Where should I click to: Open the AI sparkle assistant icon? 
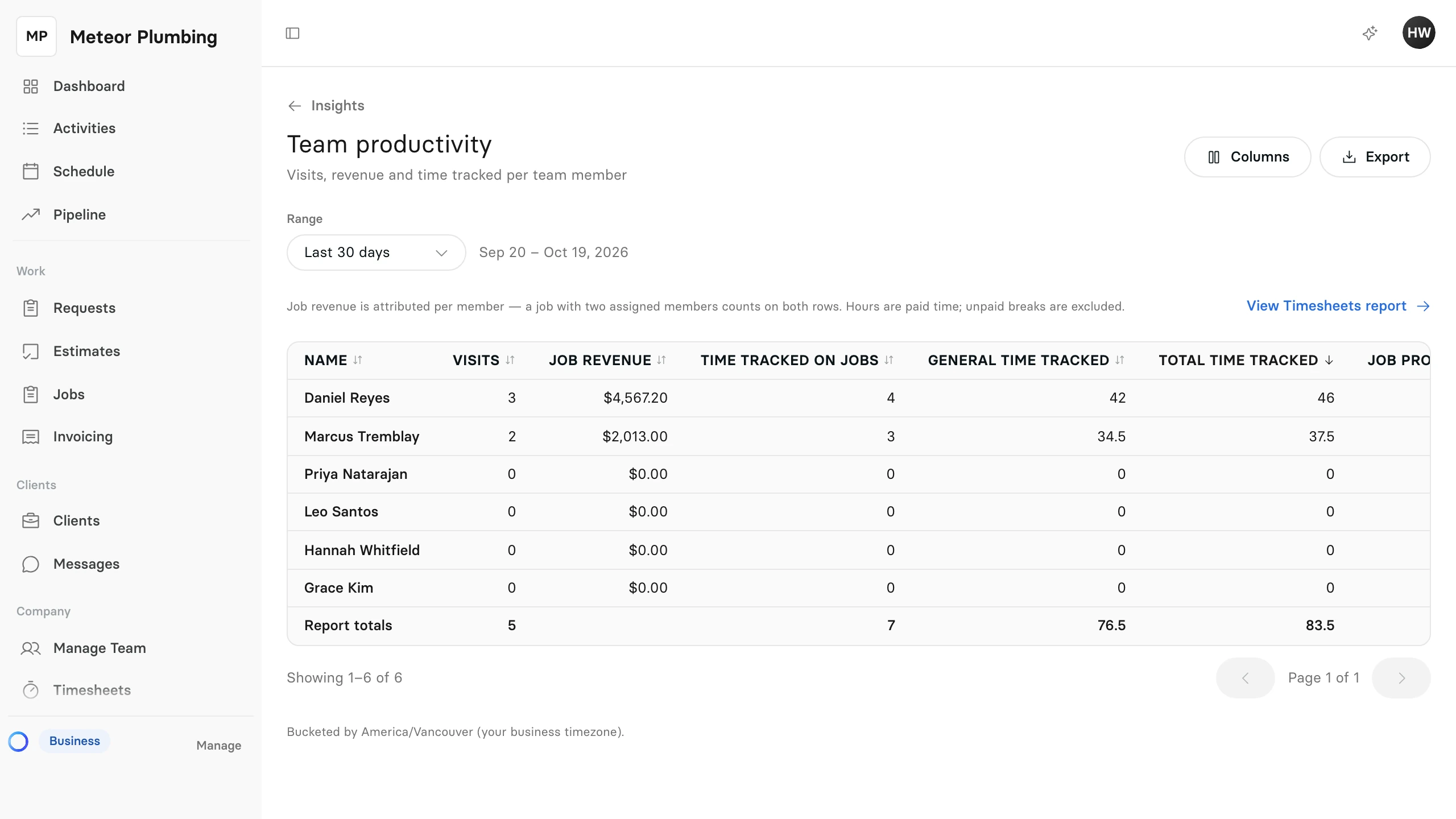point(1370,34)
